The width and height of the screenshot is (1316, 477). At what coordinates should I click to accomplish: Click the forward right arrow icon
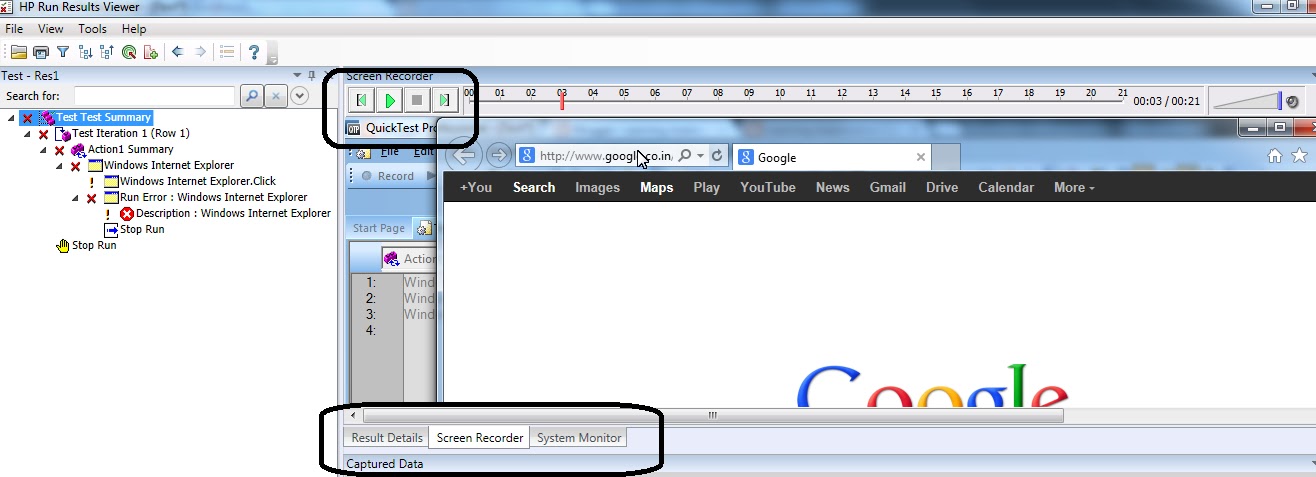click(x=201, y=52)
